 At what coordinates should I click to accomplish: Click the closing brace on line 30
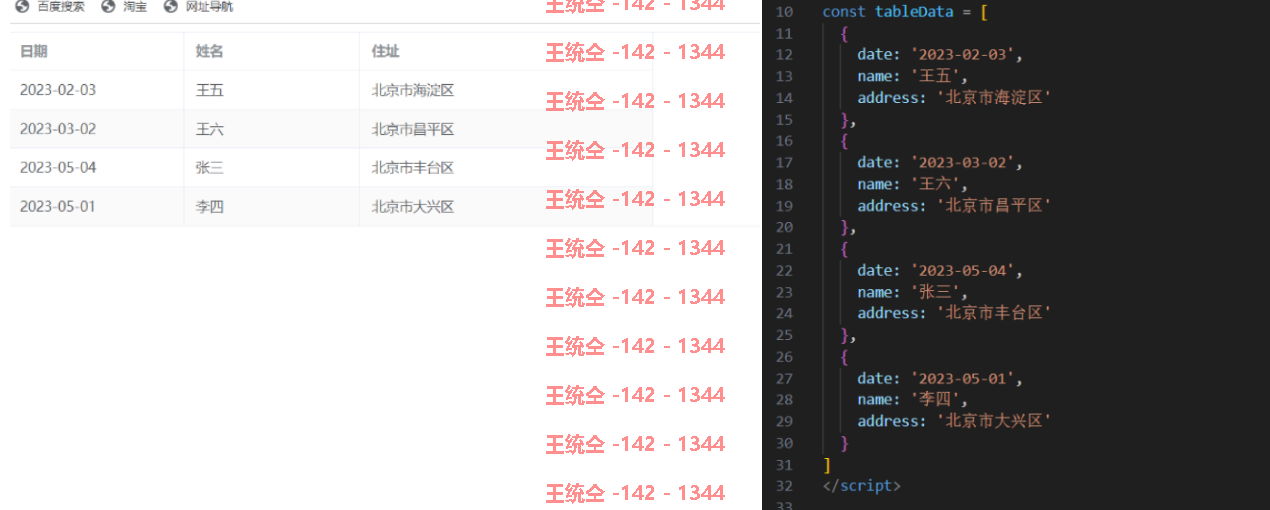[x=844, y=443]
